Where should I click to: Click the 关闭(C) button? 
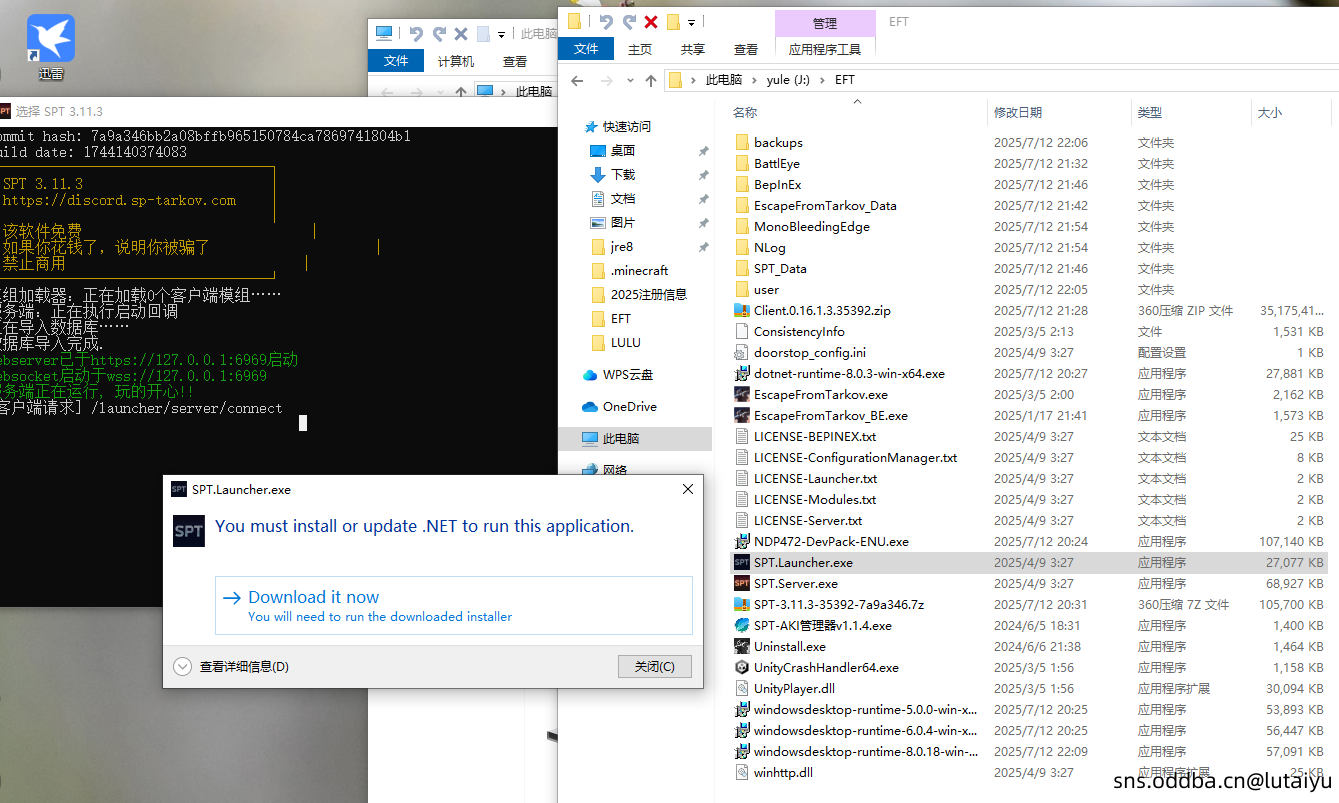pos(655,666)
